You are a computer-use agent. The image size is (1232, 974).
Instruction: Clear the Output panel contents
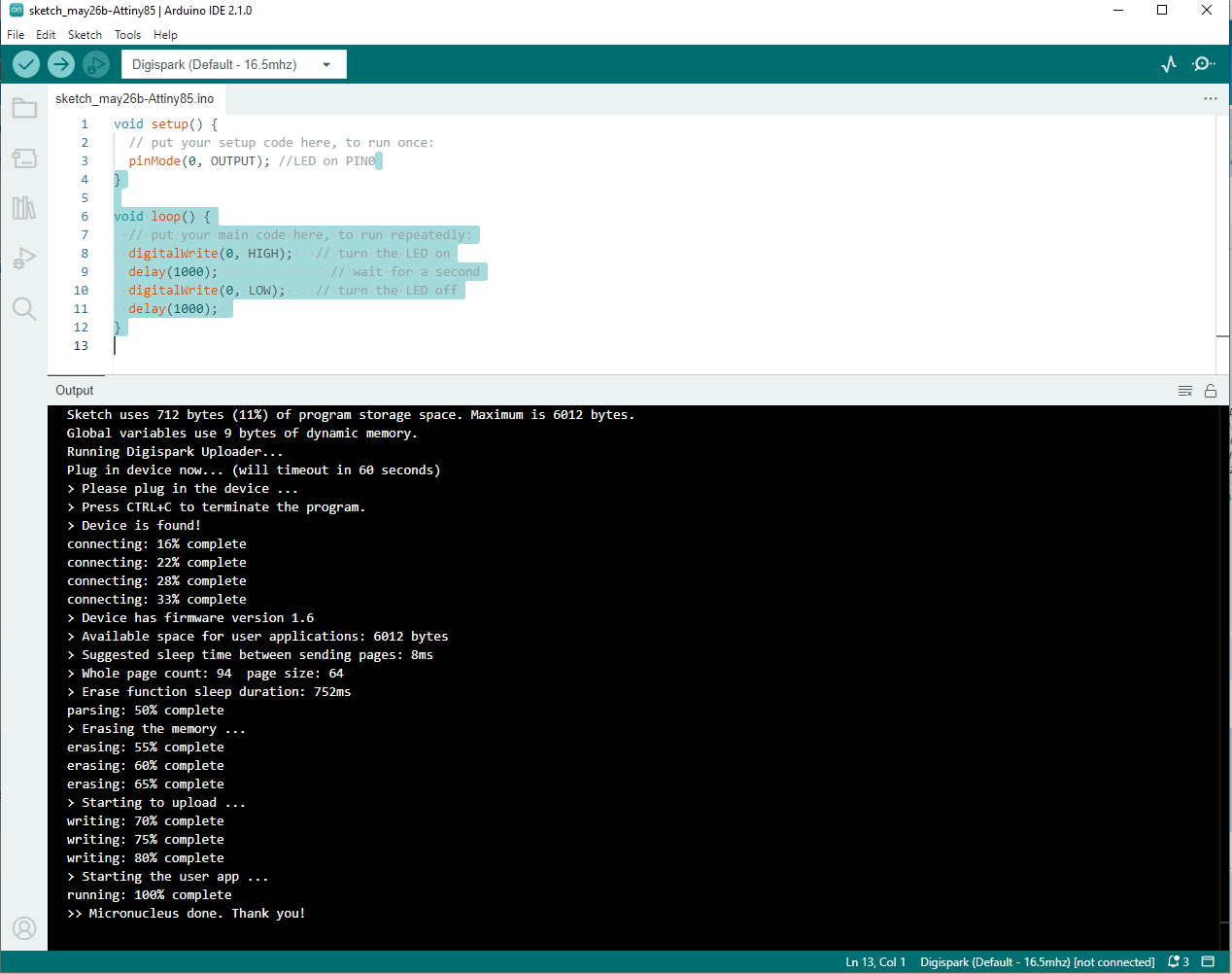point(1184,391)
